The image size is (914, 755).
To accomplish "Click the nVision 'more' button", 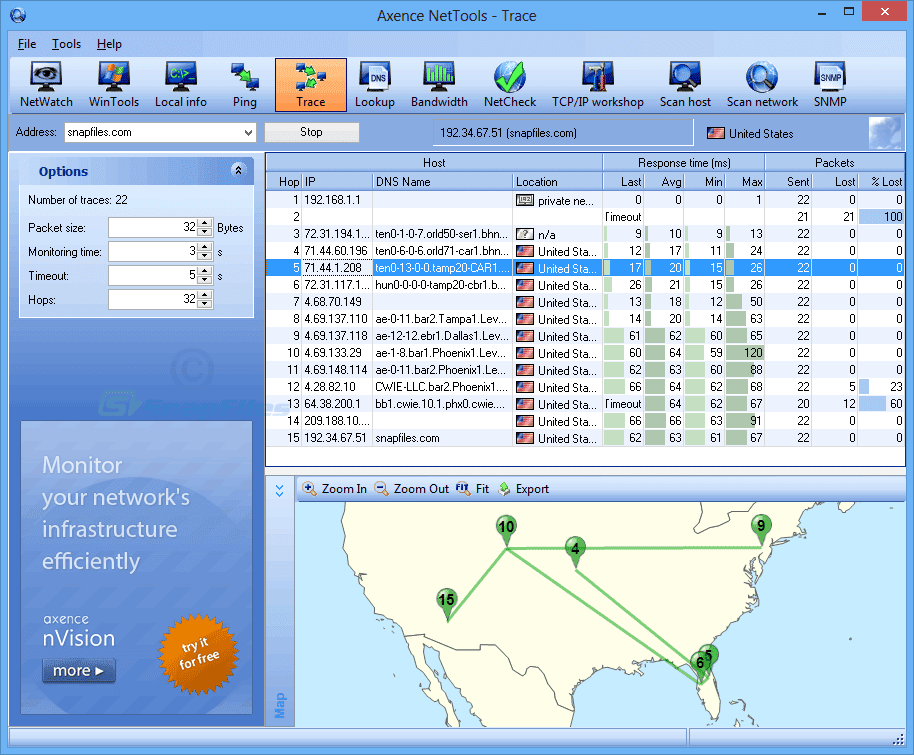I will [79, 670].
